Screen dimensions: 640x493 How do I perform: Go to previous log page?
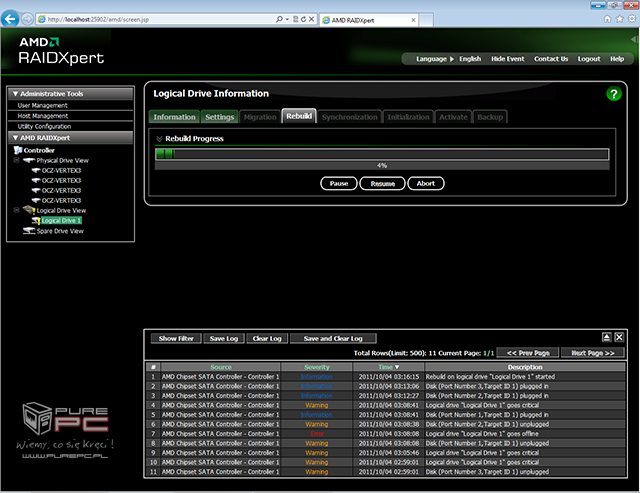528,353
